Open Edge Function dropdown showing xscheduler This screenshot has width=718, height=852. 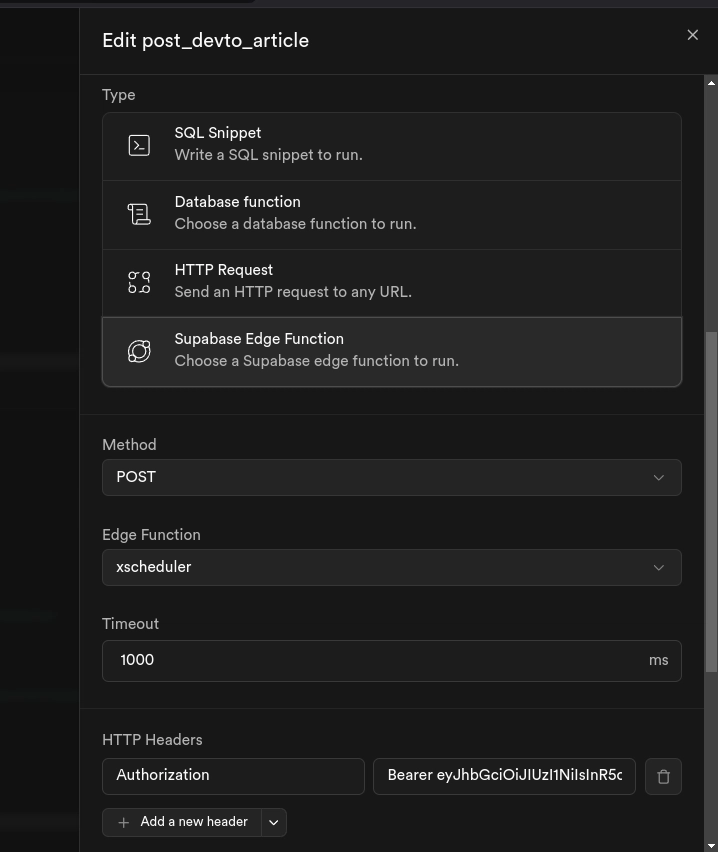(x=391, y=567)
